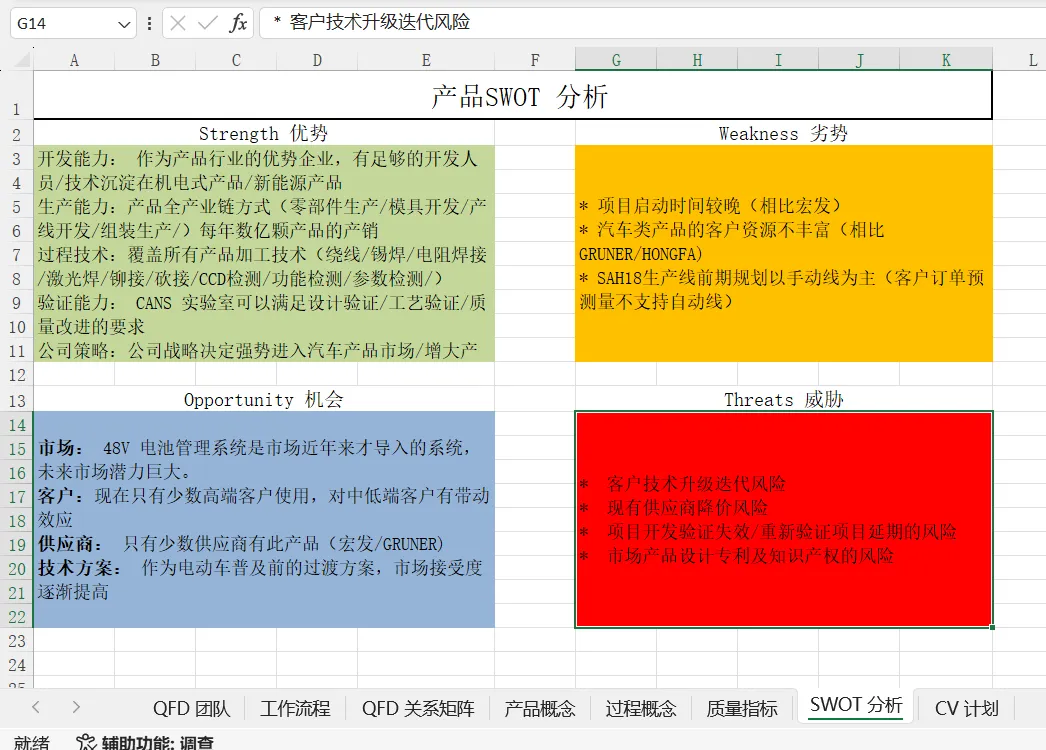This screenshot has width=1046, height=750.
Task: Go to the 质量指标 sheet tab
Action: 742,708
